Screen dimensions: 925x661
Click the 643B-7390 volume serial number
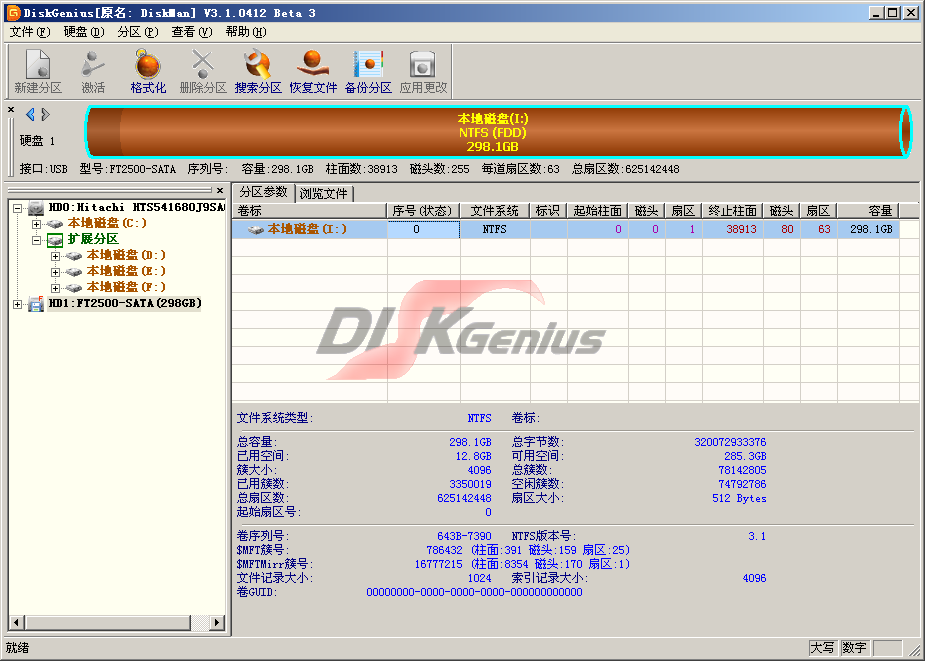click(x=464, y=536)
